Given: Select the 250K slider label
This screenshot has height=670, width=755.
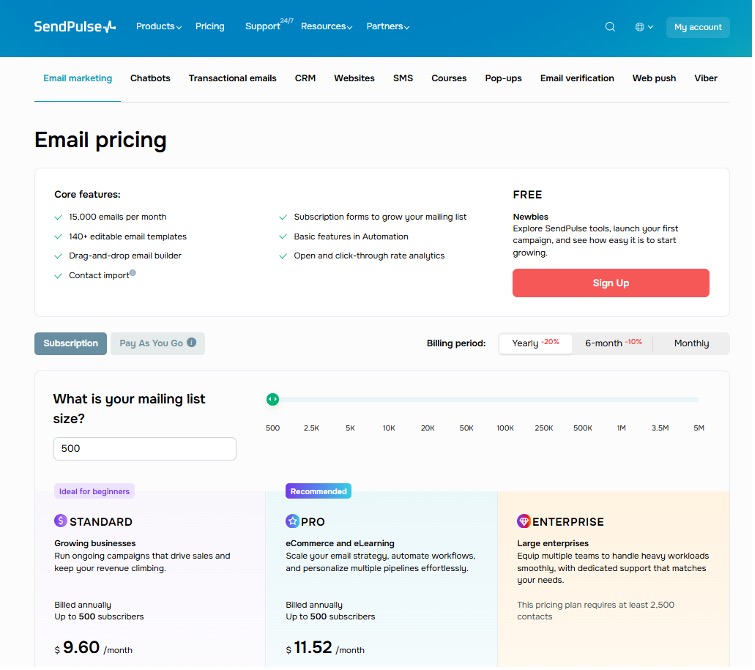Looking at the screenshot, I should 546,429.
